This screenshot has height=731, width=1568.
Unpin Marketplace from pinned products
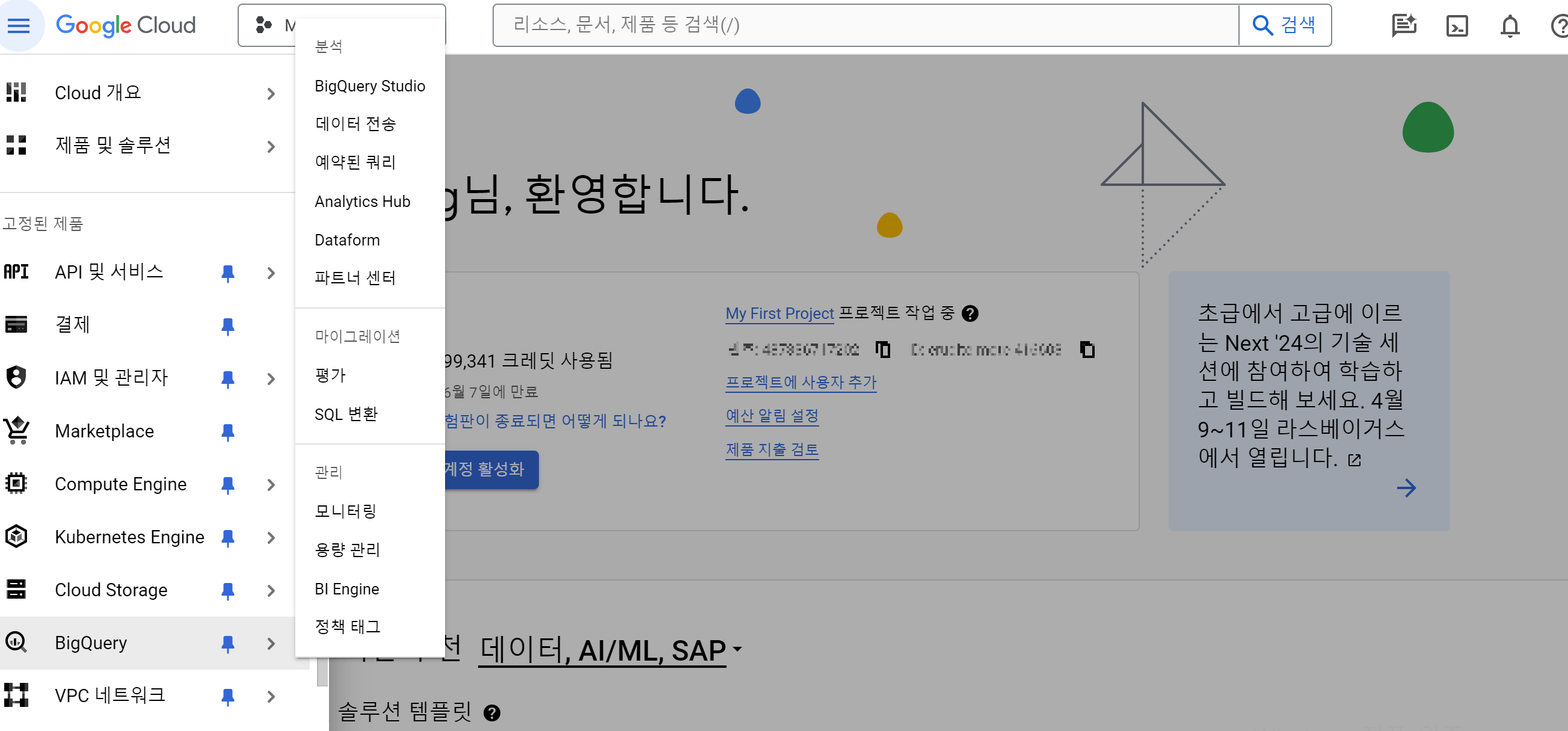click(x=228, y=431)
